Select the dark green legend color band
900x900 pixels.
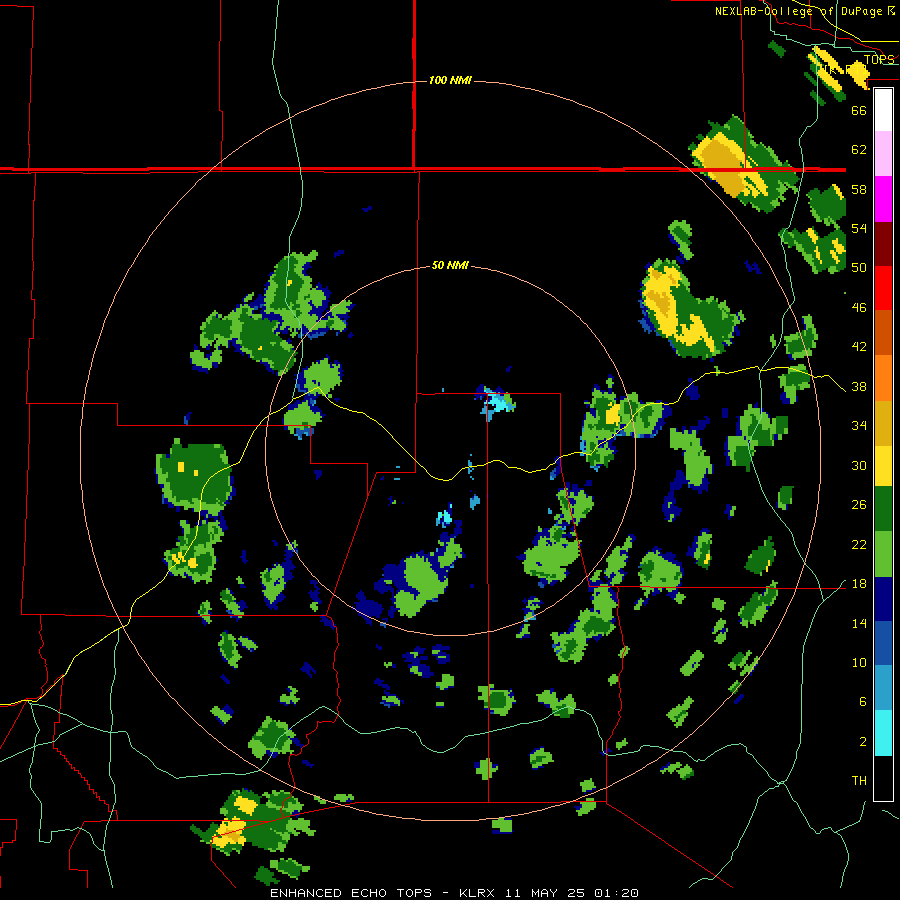pyautogui.click(x=883, y=509)
